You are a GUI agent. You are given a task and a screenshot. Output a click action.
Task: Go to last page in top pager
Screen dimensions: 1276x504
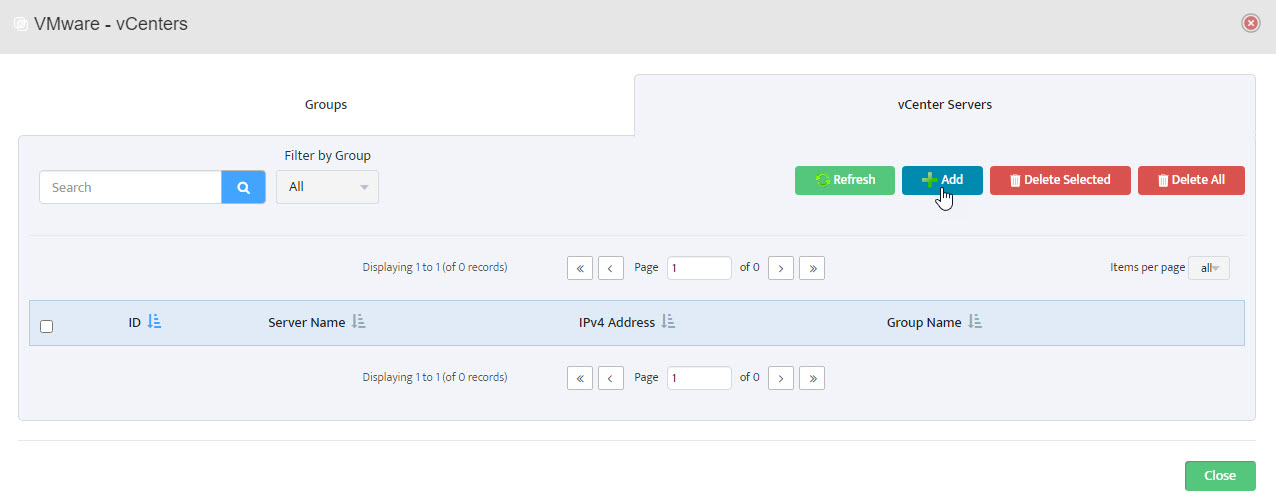pyautogui.click(x=812, y=268)
